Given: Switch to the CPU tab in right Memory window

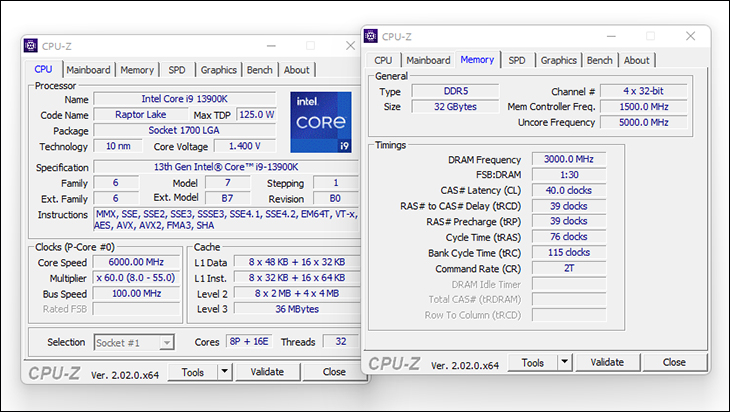Looking at the screenshot, I should [x=383, y=60].
